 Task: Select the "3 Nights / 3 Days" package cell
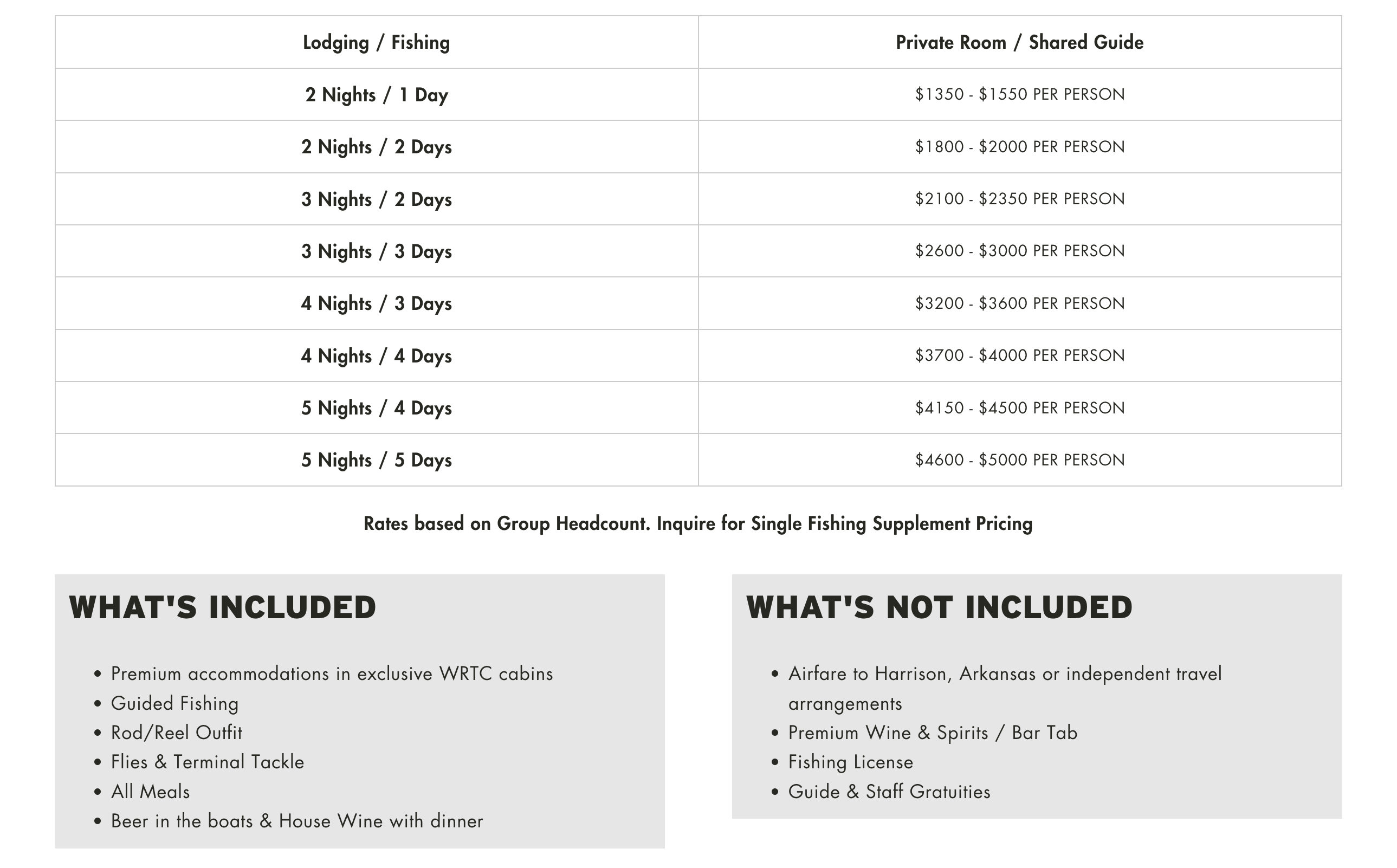(x=376, y=251)
